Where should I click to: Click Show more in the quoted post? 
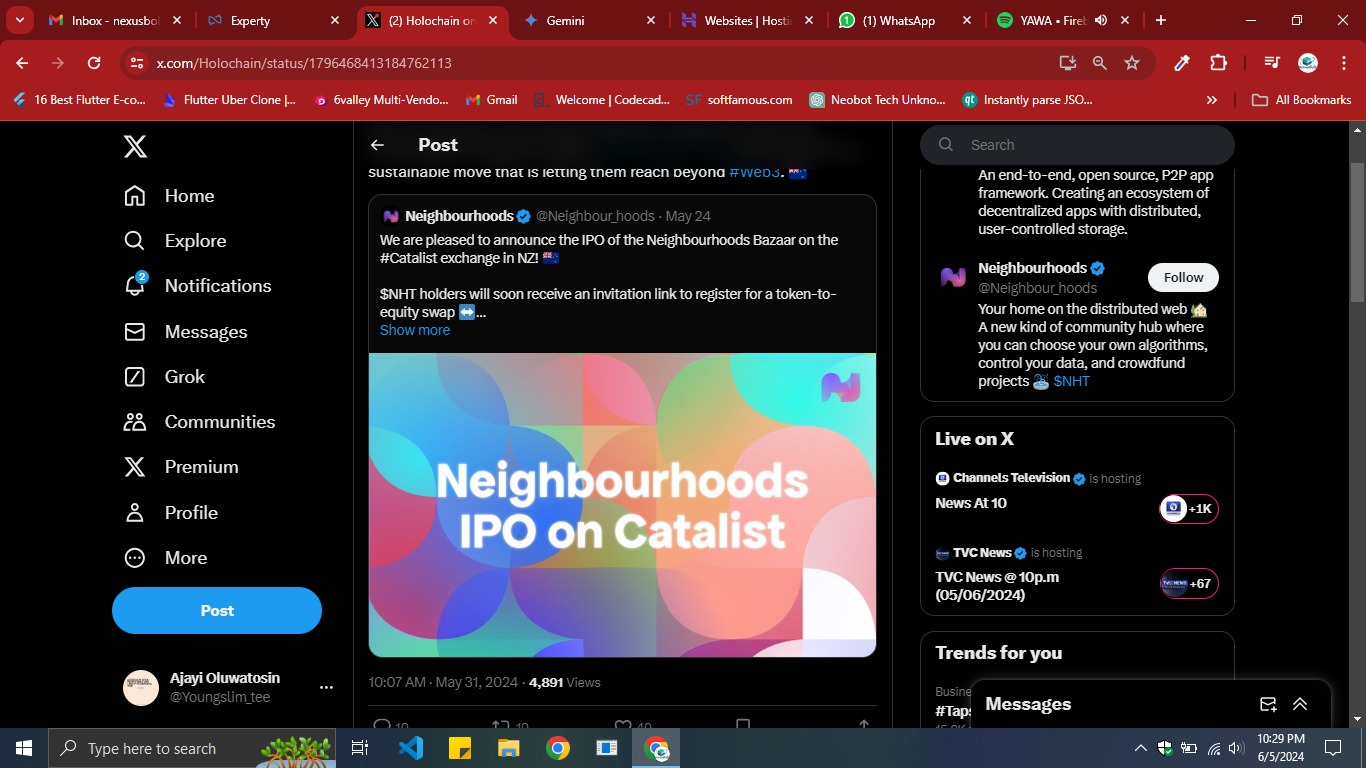(x=415, y=330)
